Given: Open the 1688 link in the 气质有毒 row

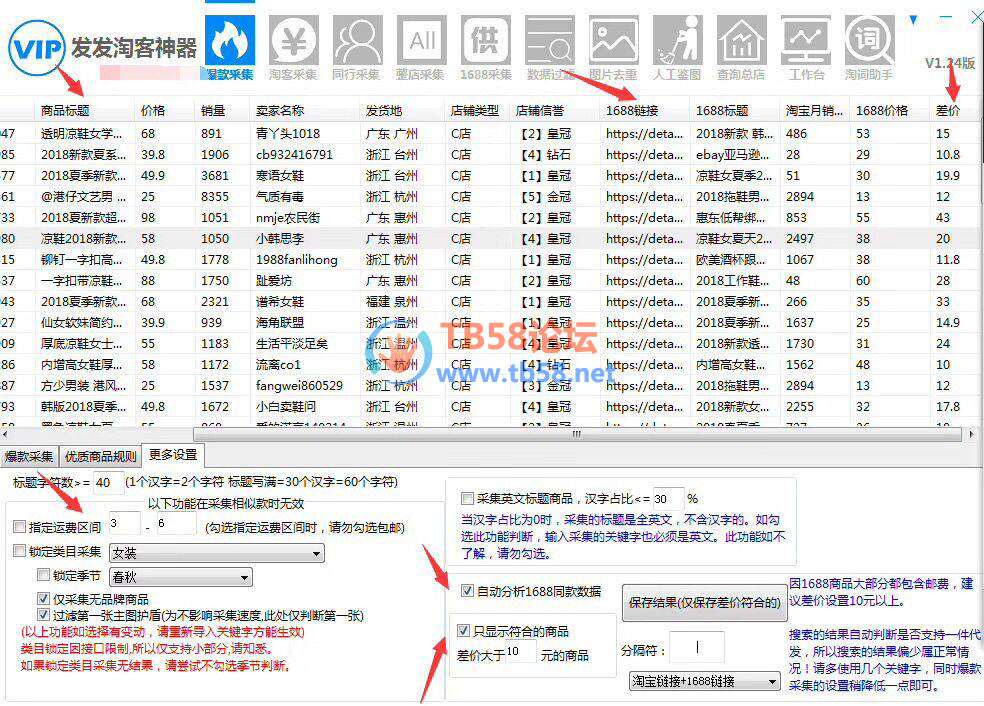Looking at the screenshot, I should coord(644,196).
